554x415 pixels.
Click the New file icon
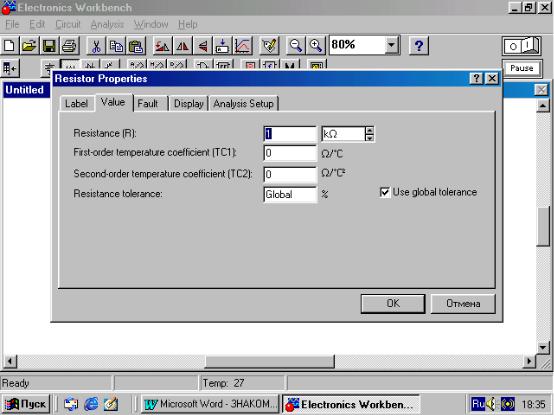[x=10, y=46]
